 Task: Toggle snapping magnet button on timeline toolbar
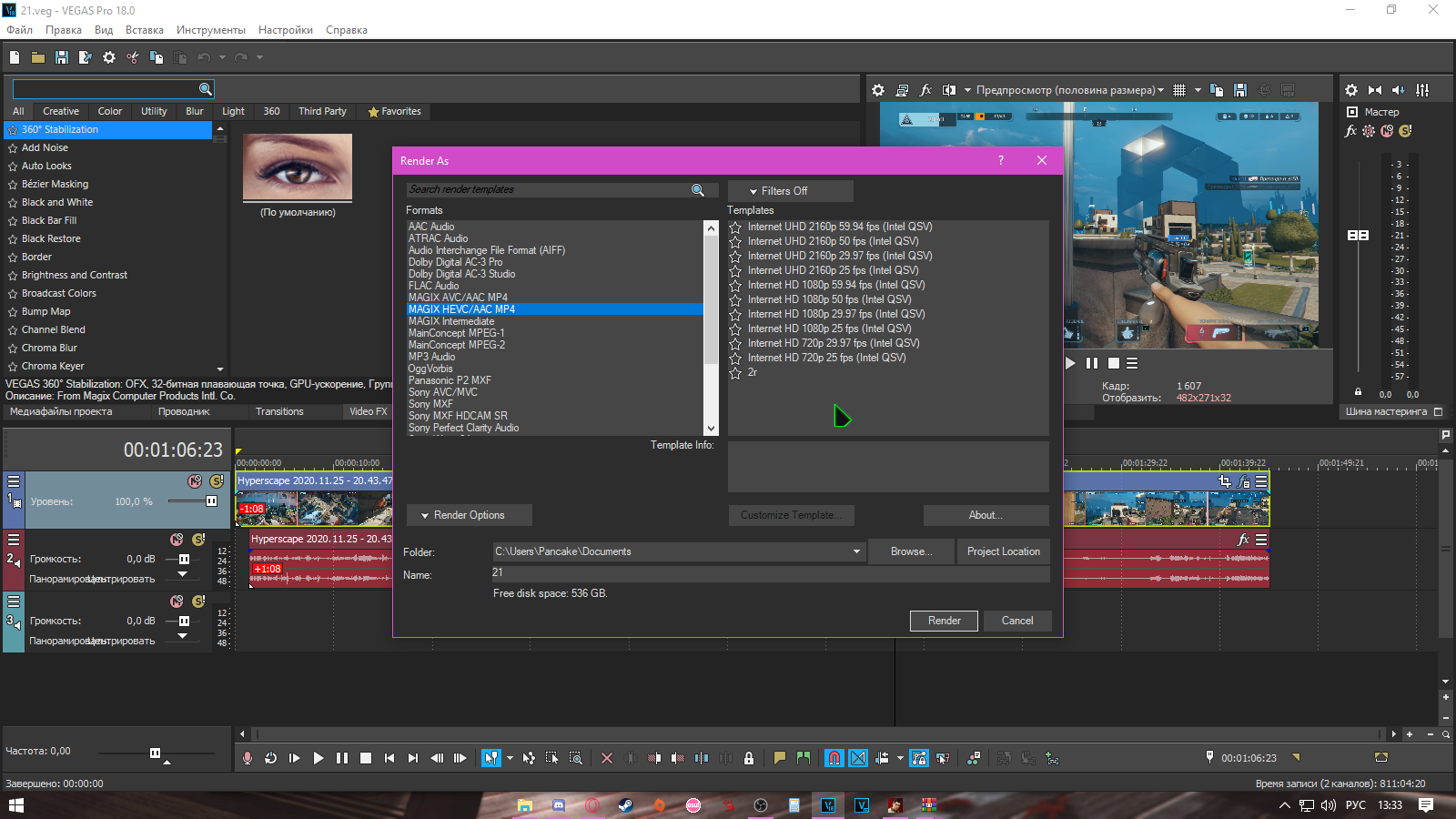(x=834, y=758)
